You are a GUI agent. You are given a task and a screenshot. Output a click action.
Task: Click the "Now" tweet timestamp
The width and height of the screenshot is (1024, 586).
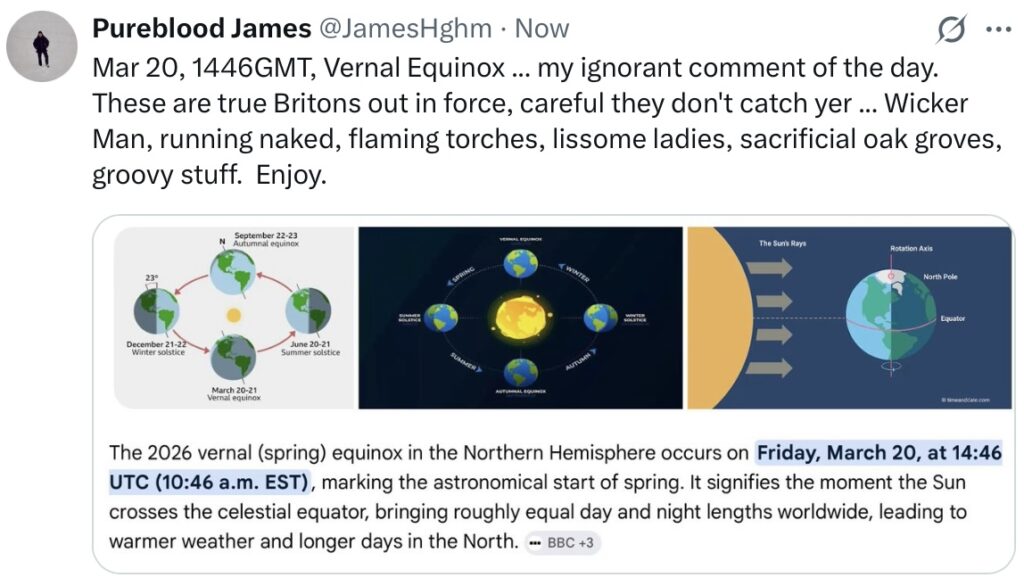tap(542, 30)
